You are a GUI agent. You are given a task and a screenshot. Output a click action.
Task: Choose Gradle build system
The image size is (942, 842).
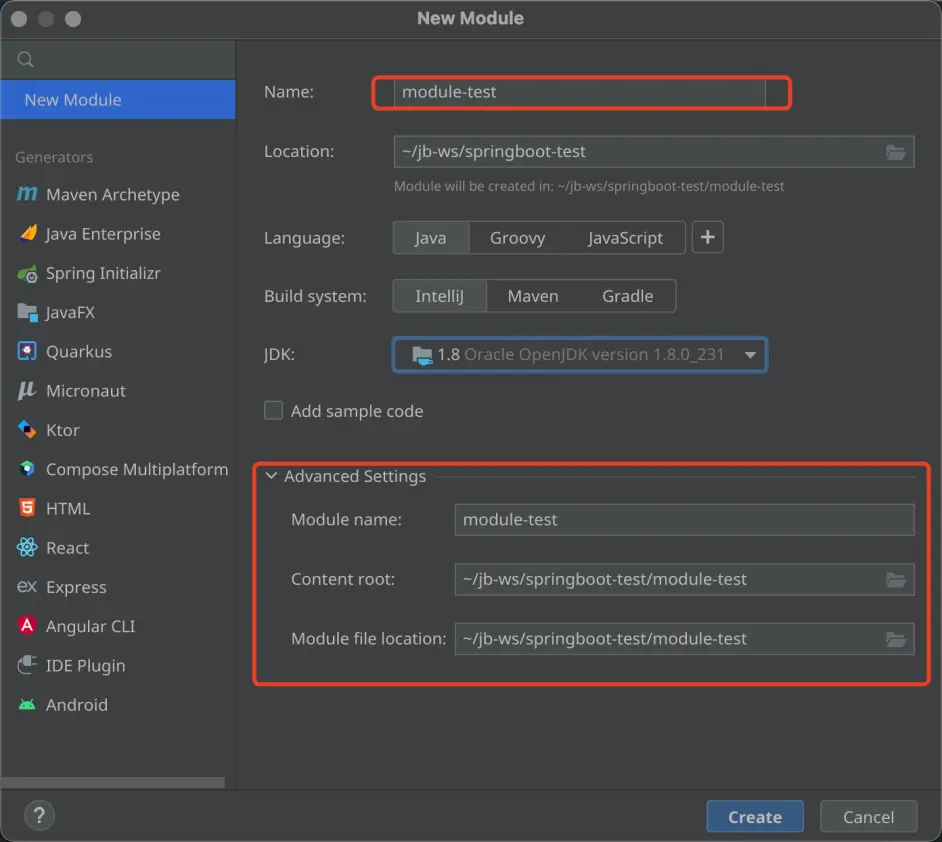coord(627,295)
